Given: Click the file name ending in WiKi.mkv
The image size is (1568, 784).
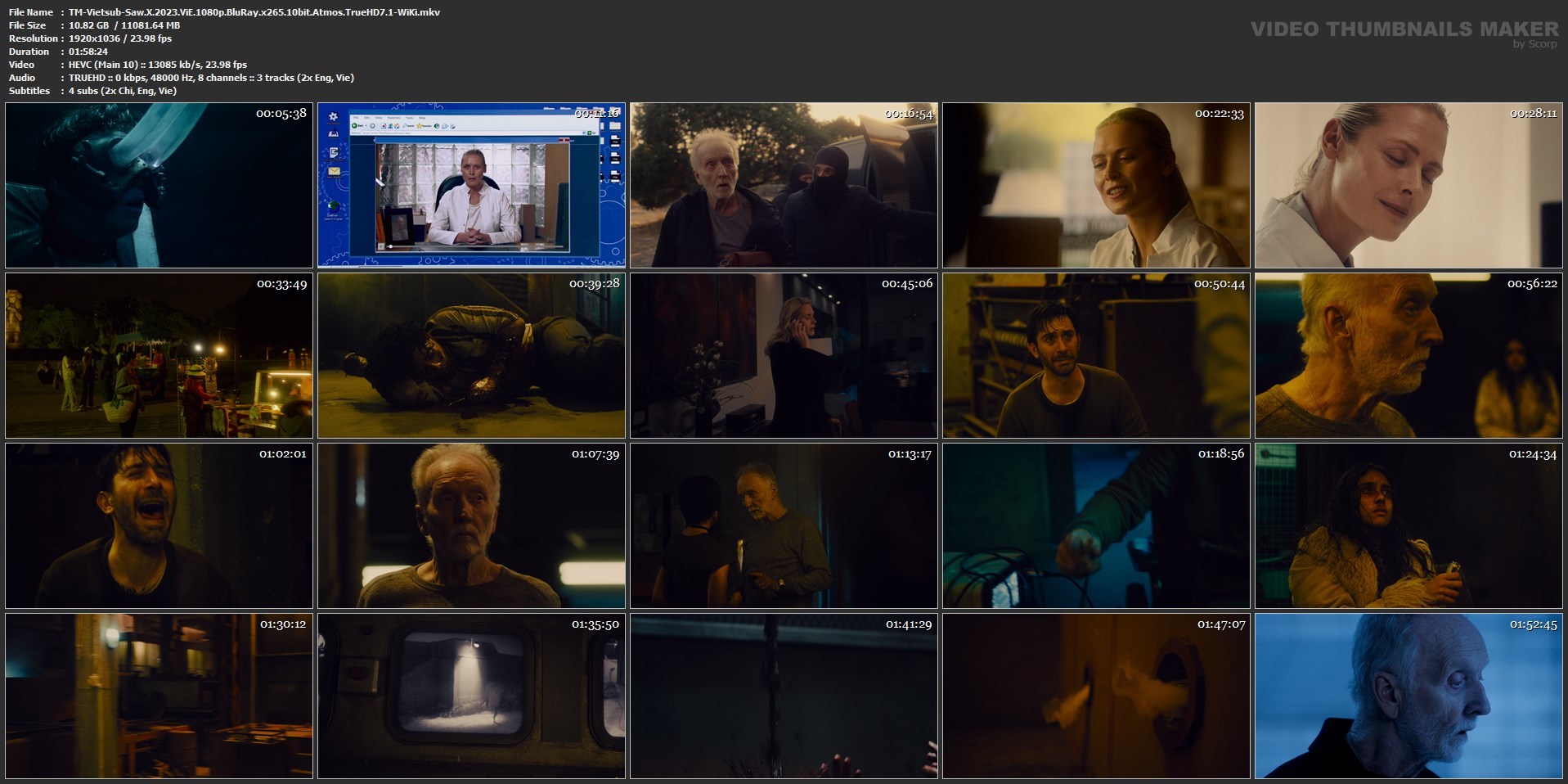Looking at the screenshot, I should (254, 12).
